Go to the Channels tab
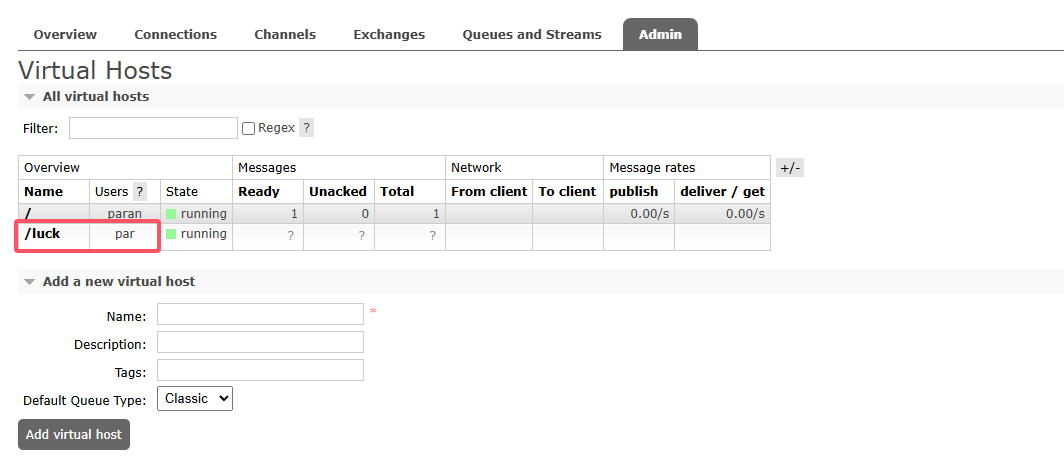Image resolution: width=1064 pixels, height=458 pixels. 285,35
